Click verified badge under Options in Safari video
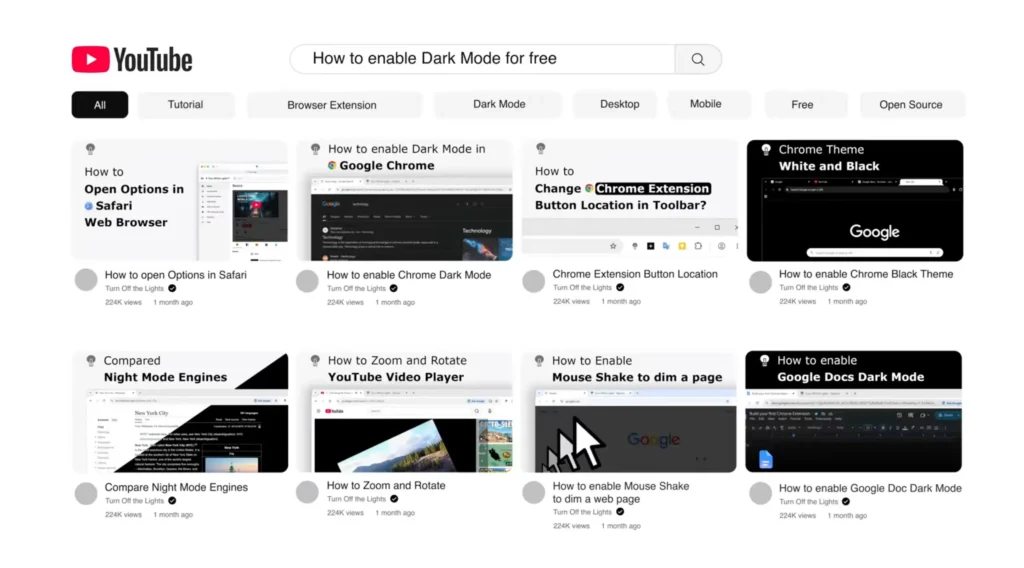This screenshot has width=1024, height=568. [172, 289]
